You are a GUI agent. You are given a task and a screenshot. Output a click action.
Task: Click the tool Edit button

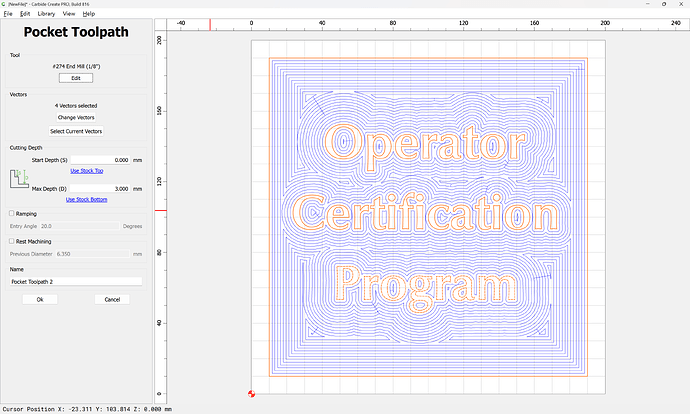pos(76,78)
